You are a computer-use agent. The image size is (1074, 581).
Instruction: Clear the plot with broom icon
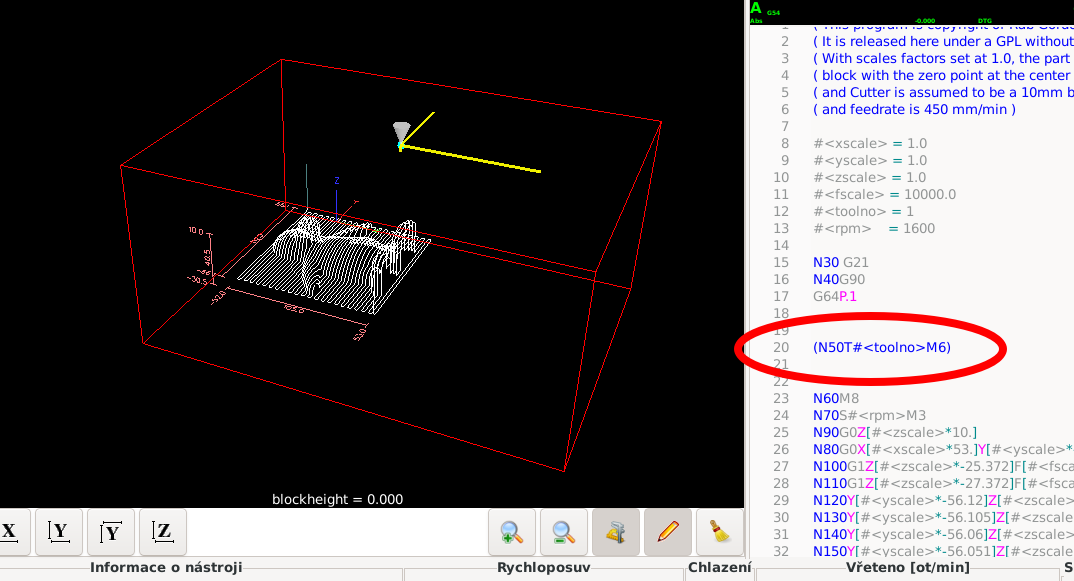tap(720, 532)
